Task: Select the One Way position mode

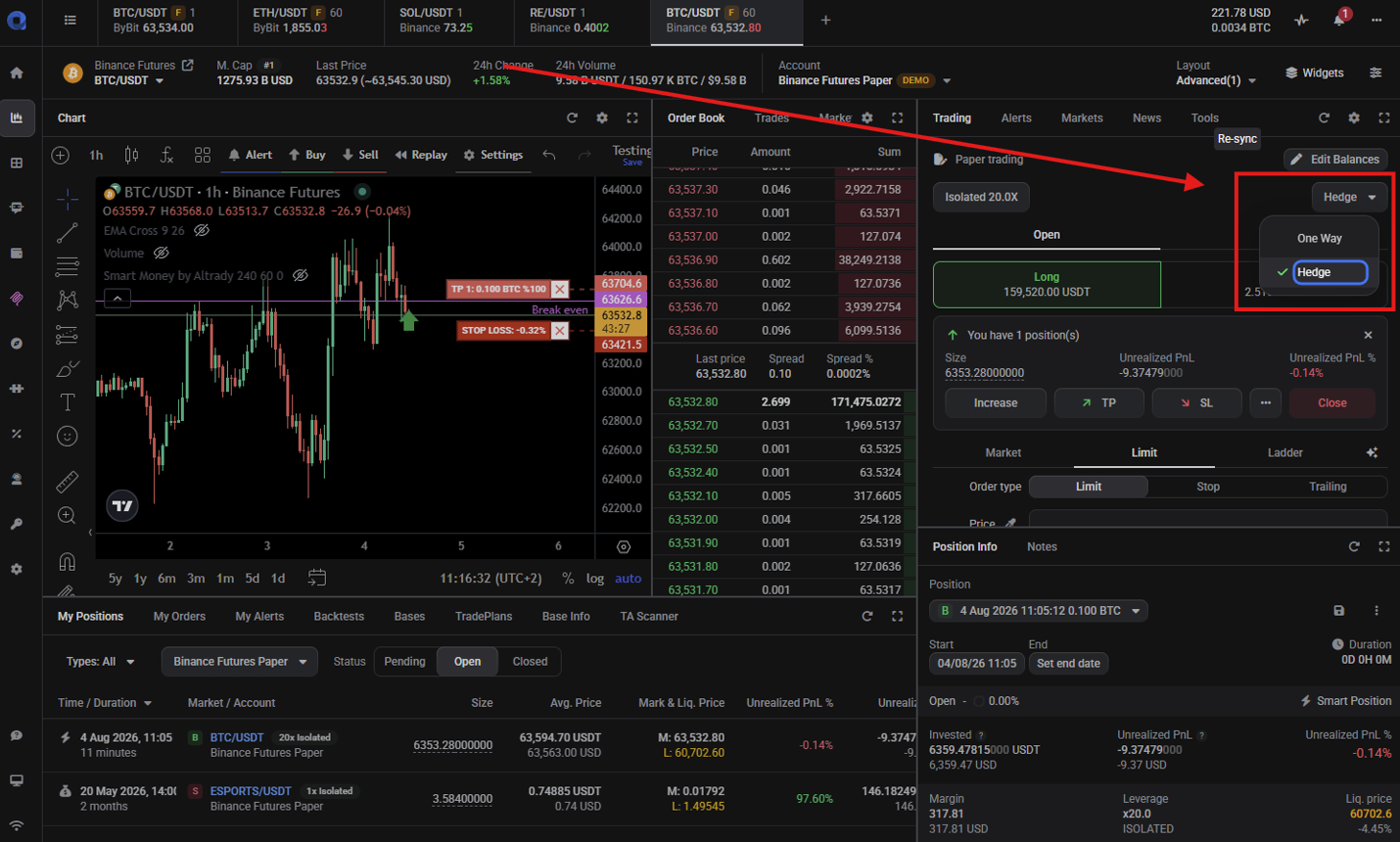Action: (1319, 239)
